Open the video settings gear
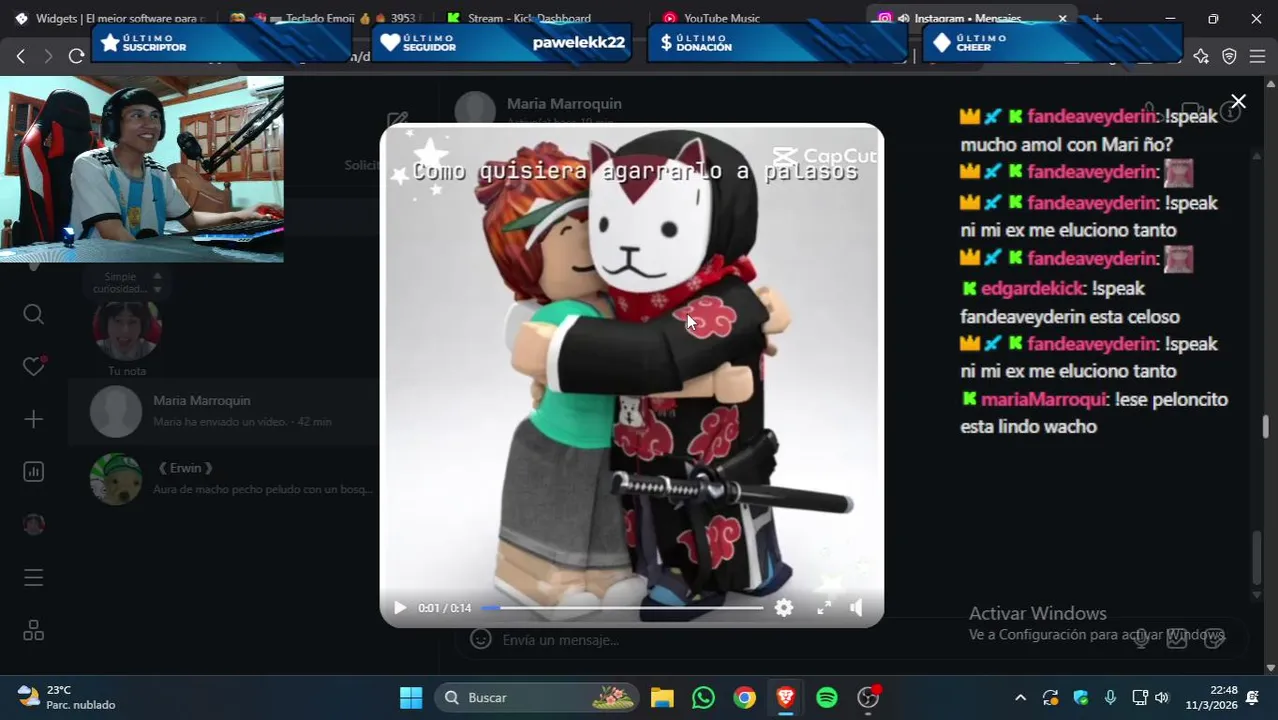This screenshot has height=720, width=1278. coord(784,607)
